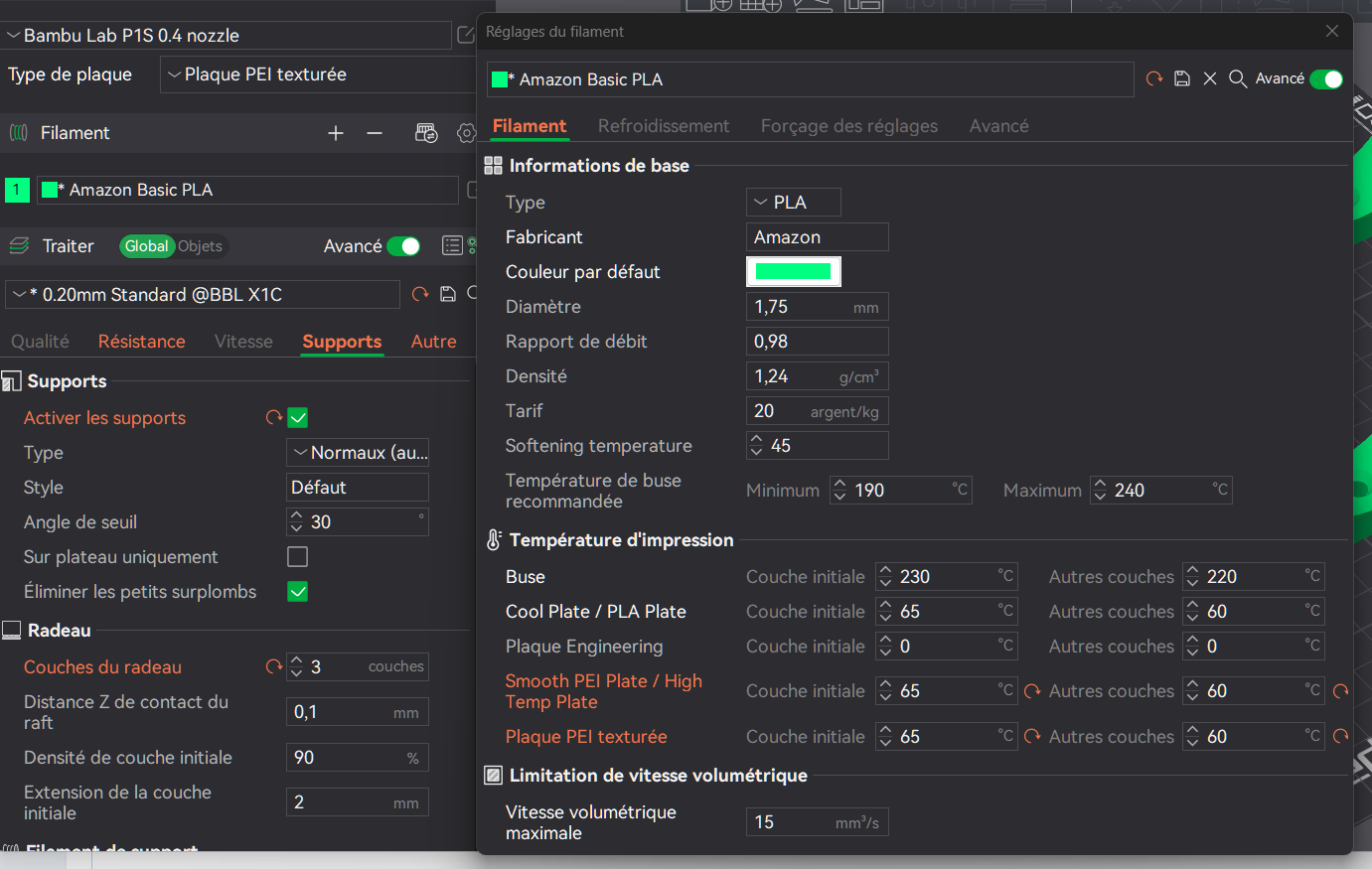Screen dimensions: 1372x869
Task: Click the Rapport de débit input field
Action: [x=818, y=342]
